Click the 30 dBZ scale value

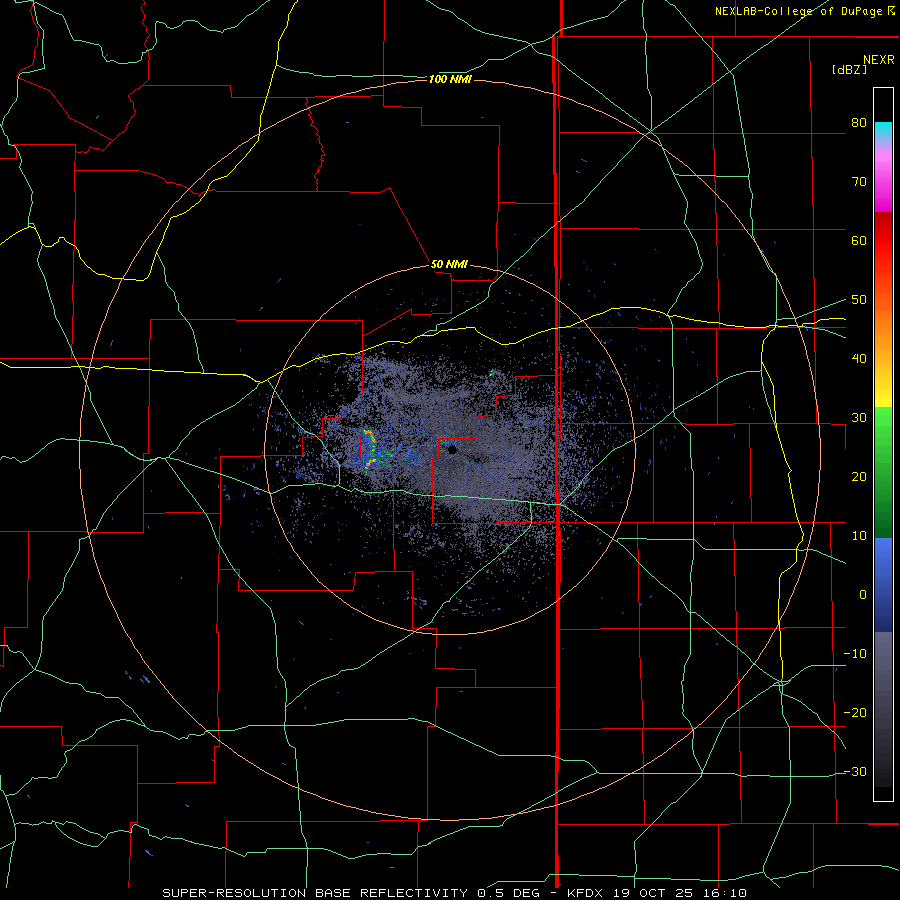(x=859, y=418)
